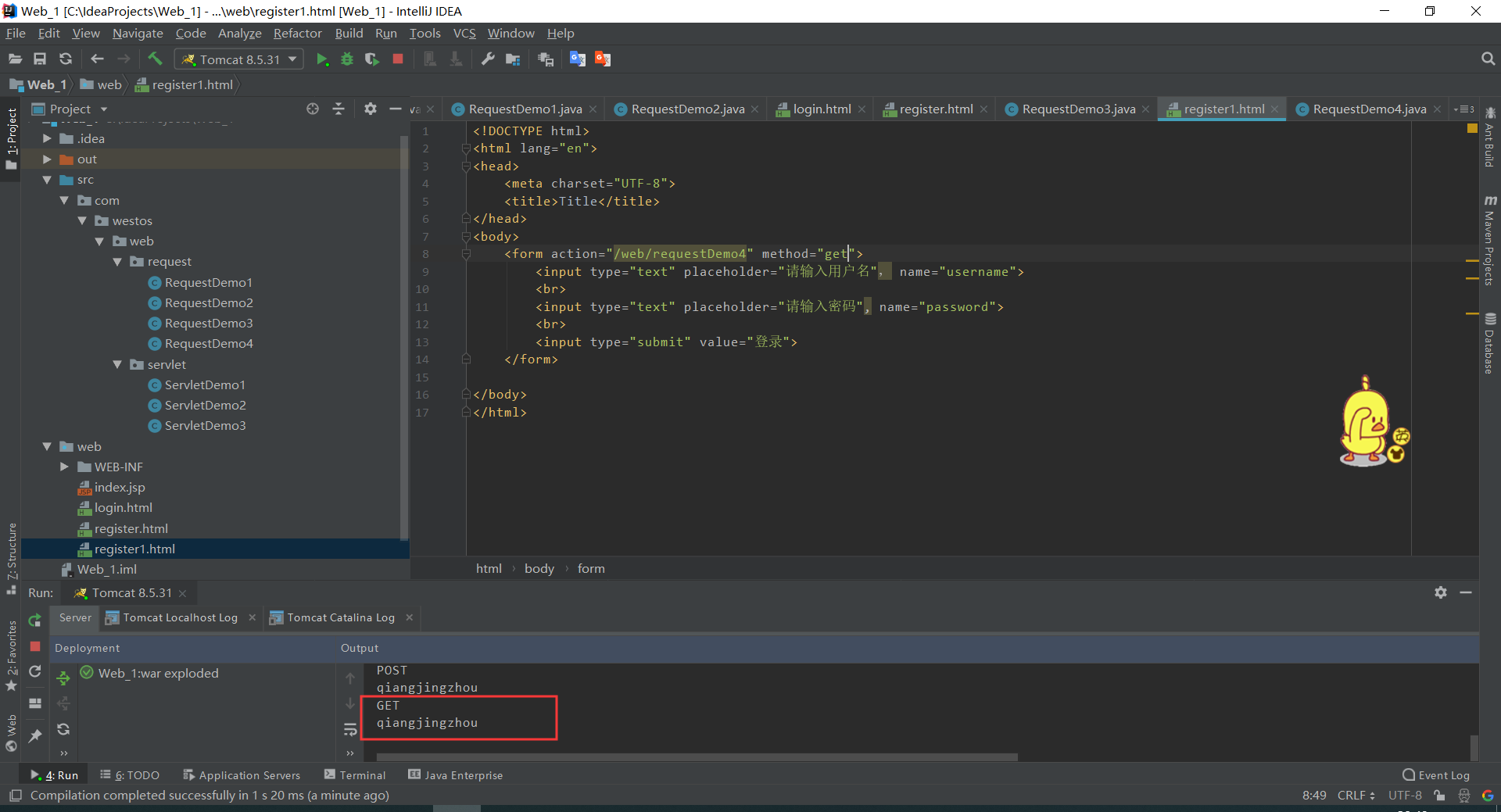1501x812 pixels.
Task: Toggle the read-only lock icon in the status bar
Action: click(x=1439, y=795)
